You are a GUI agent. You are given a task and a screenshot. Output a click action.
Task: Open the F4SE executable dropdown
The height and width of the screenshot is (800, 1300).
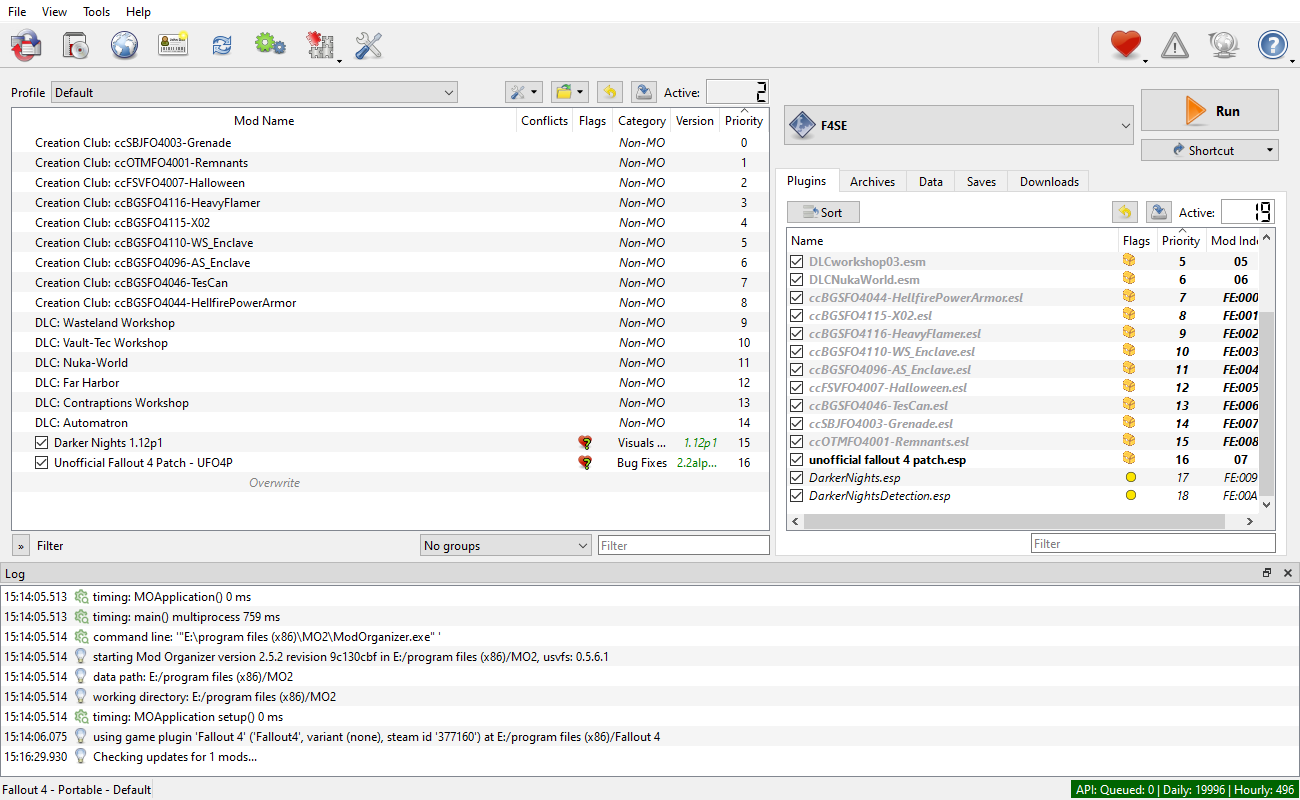coord(958,127)
